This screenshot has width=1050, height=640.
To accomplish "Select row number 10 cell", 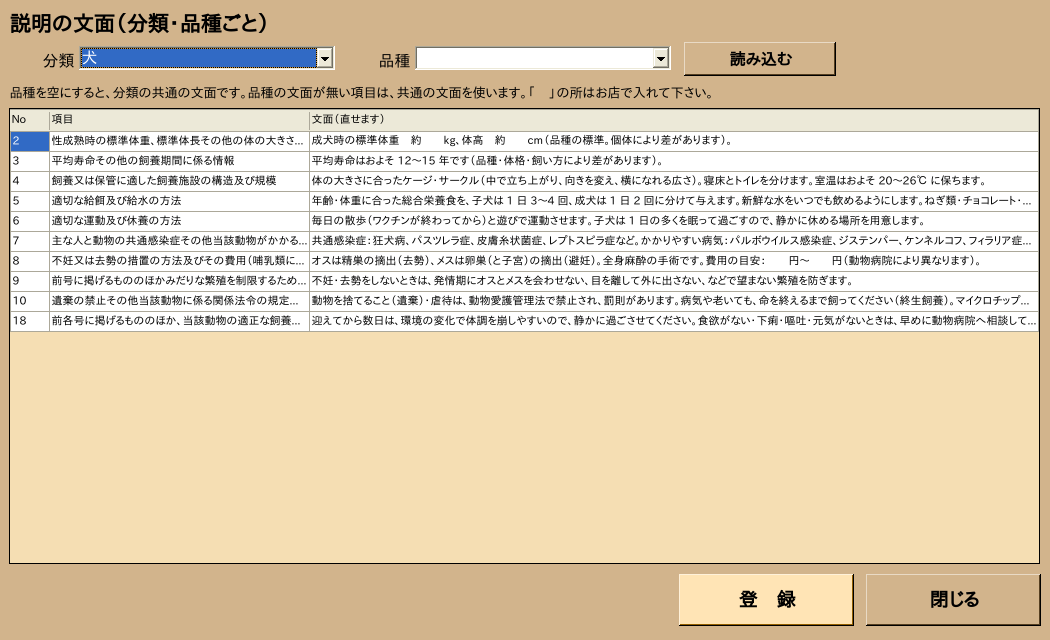I will pos(29,301).
